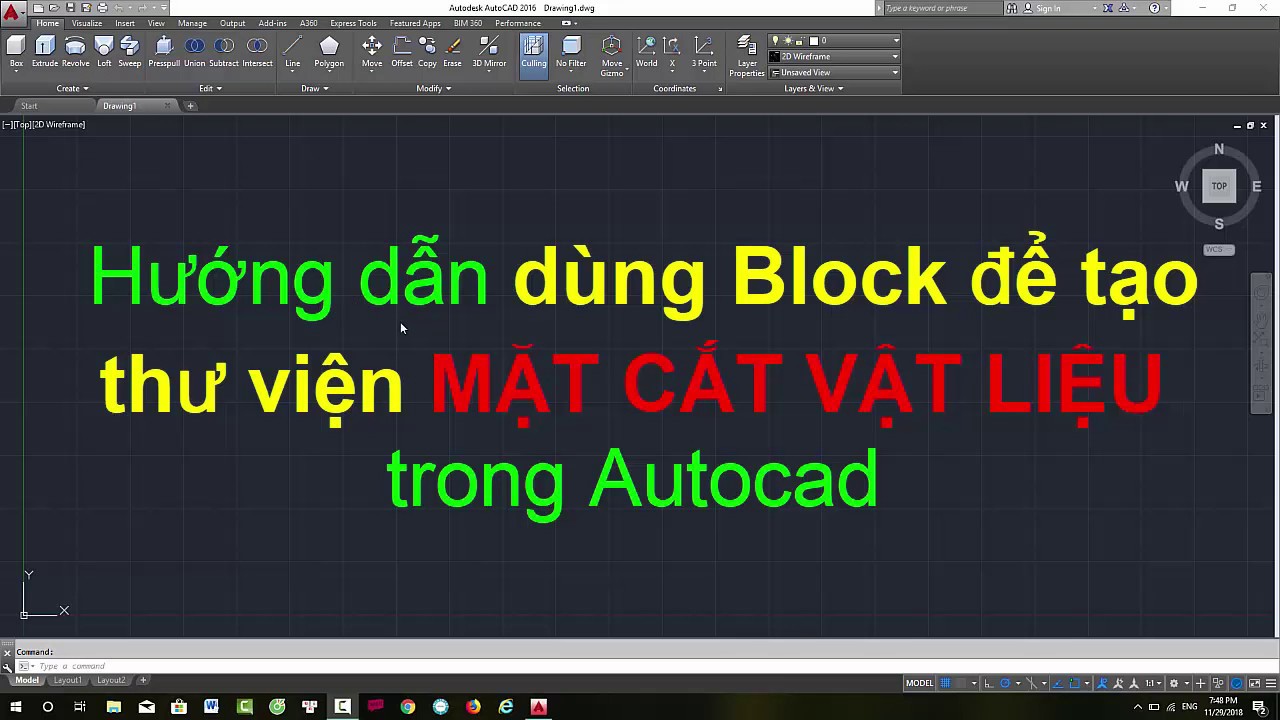
Task: Choose the 3 Point UCS tool
Action: [x=704, y=51]
